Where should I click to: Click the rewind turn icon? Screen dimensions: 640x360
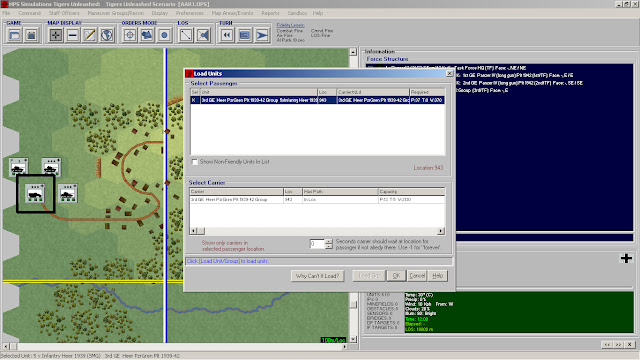pyautogui.click(x=227, y=35)
